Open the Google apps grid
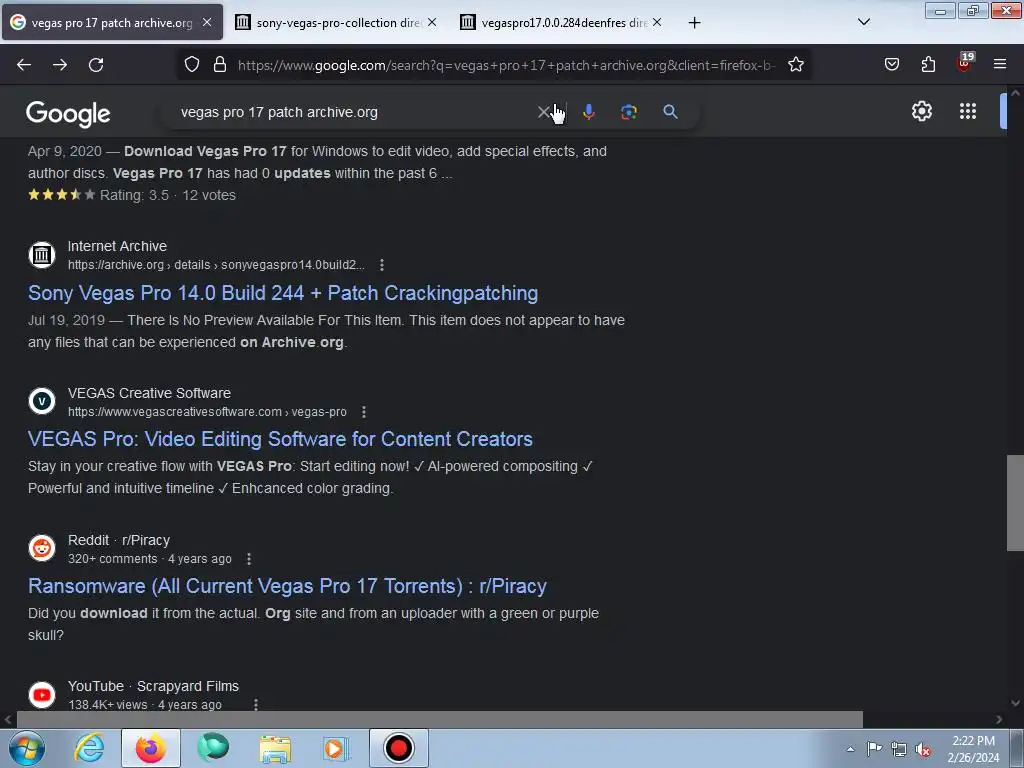Viewport: 1024px width, 768px height. click(968, 111)
